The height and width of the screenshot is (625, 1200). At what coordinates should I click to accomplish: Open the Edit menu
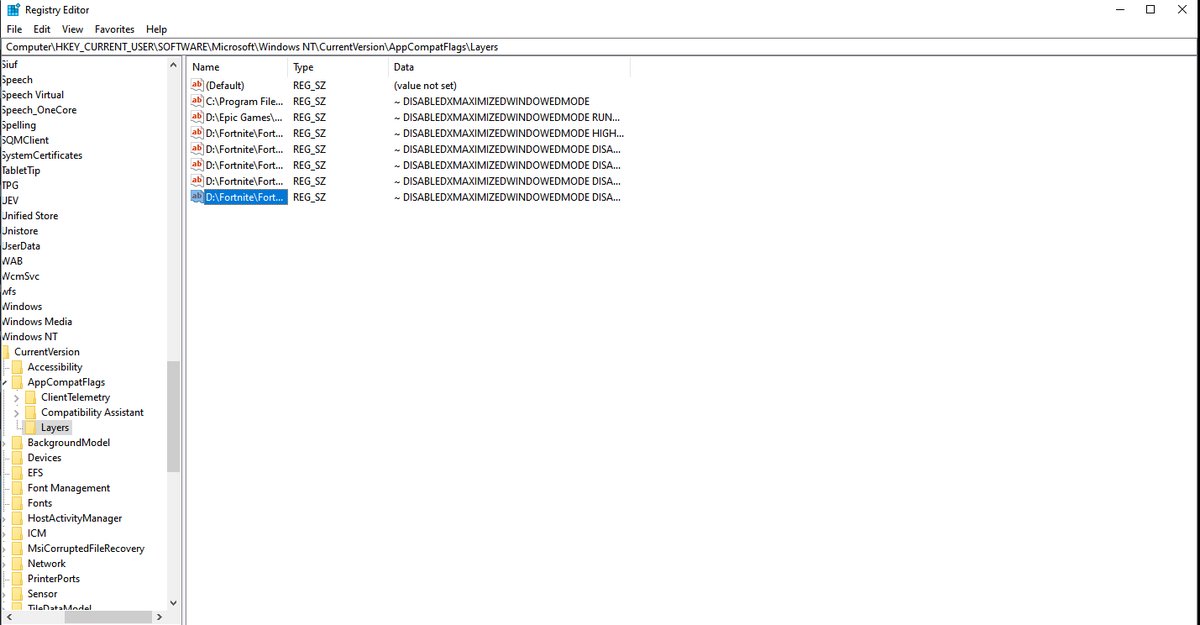pos(42,29)
